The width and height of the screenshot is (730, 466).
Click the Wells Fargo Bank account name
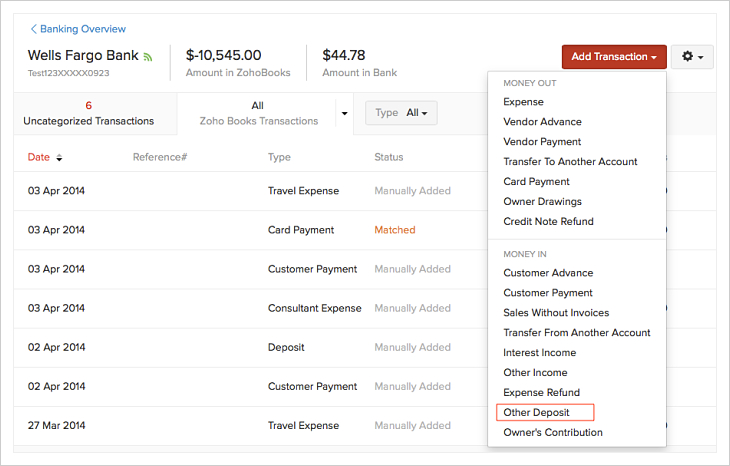tap(83, 55)
